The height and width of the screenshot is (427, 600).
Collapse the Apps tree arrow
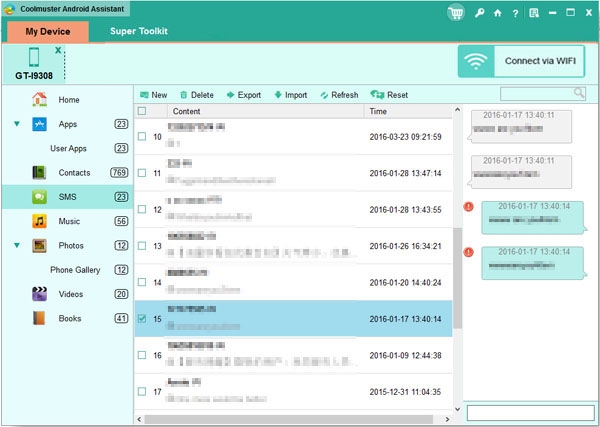click(17, 124)
